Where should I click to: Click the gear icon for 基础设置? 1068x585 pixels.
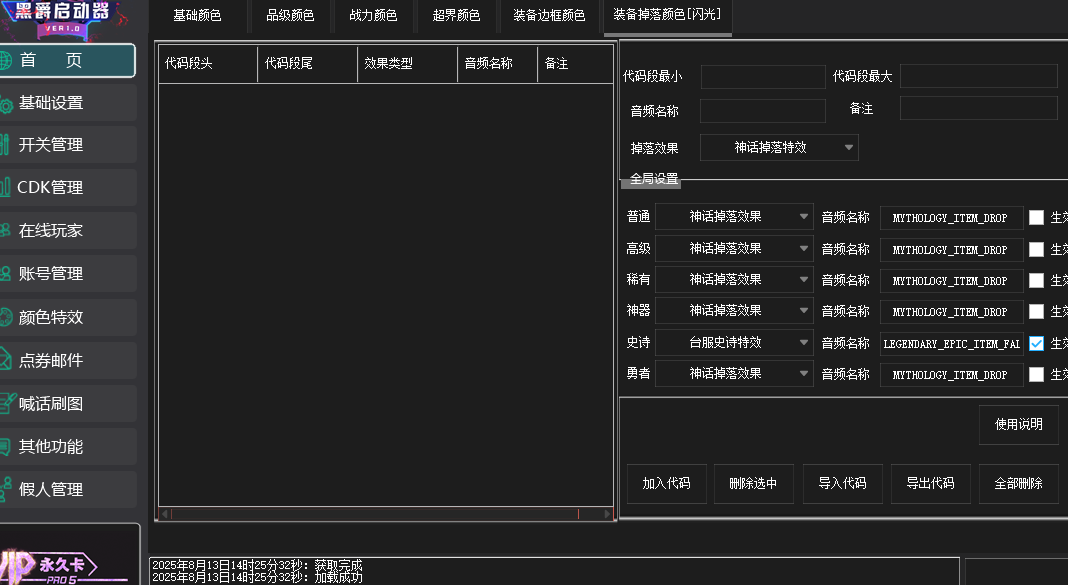(5, 104)
